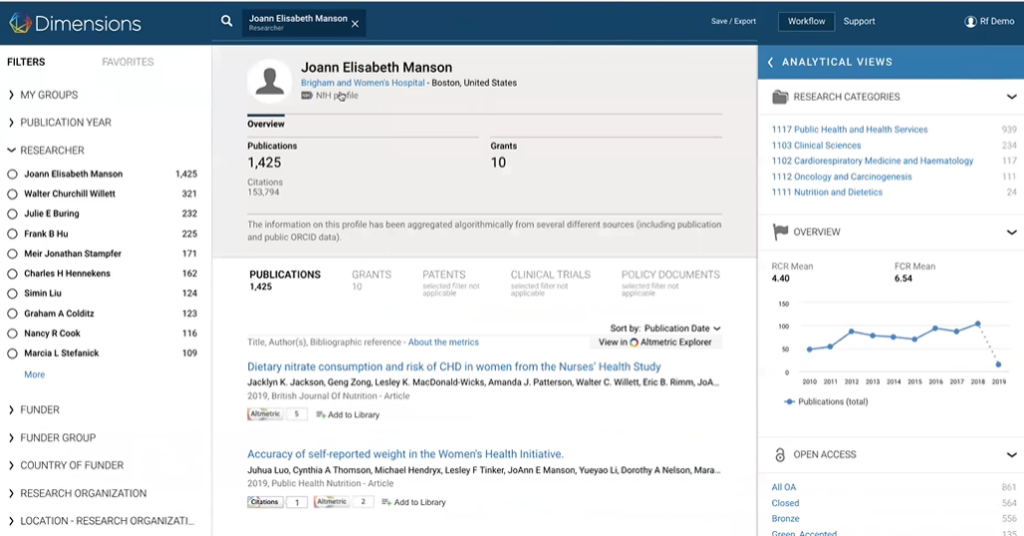Collapse the Overview analytics panel chevron
Viewport: 1024px width, 536px height.
point(1011,232)
